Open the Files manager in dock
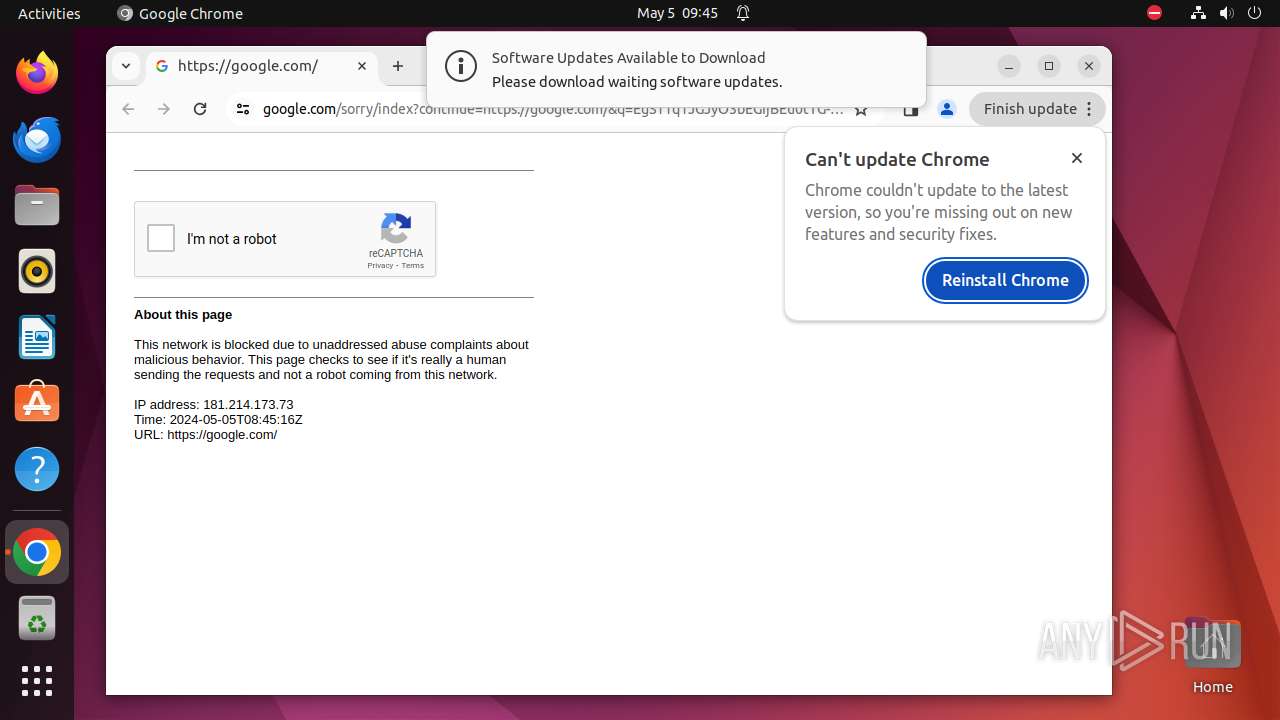 (37, 205)
